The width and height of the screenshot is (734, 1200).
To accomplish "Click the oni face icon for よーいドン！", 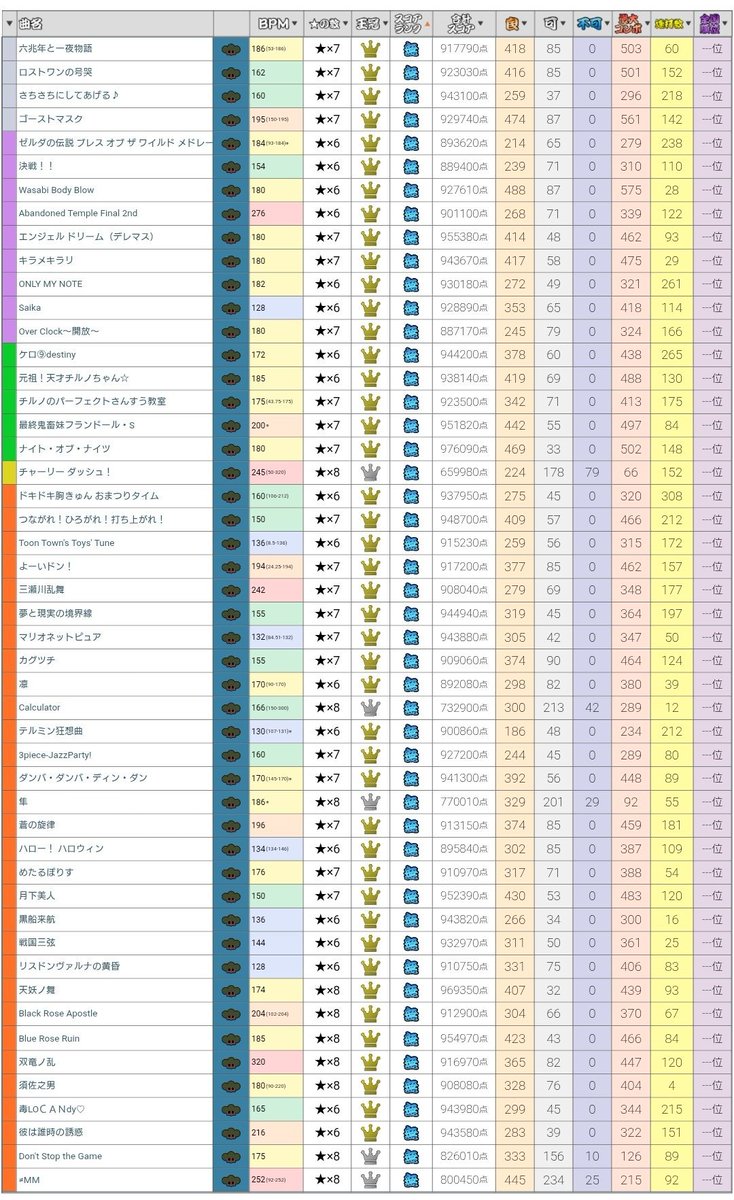I will (231, 566).
